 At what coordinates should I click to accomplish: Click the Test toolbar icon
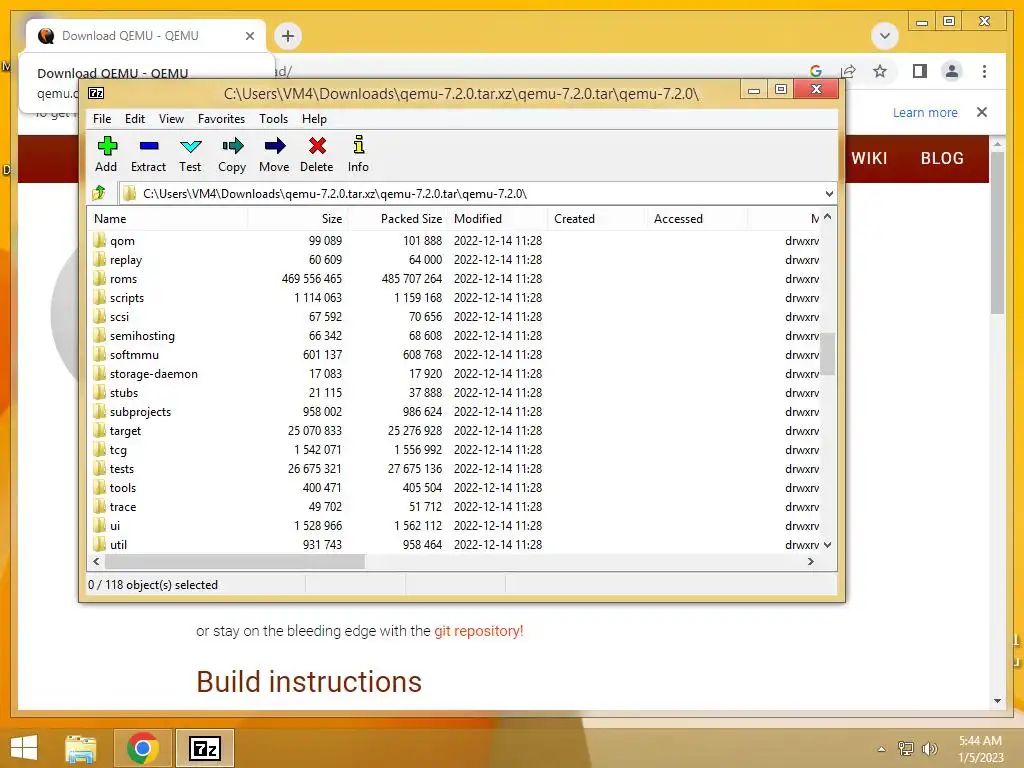coord(191,146)
